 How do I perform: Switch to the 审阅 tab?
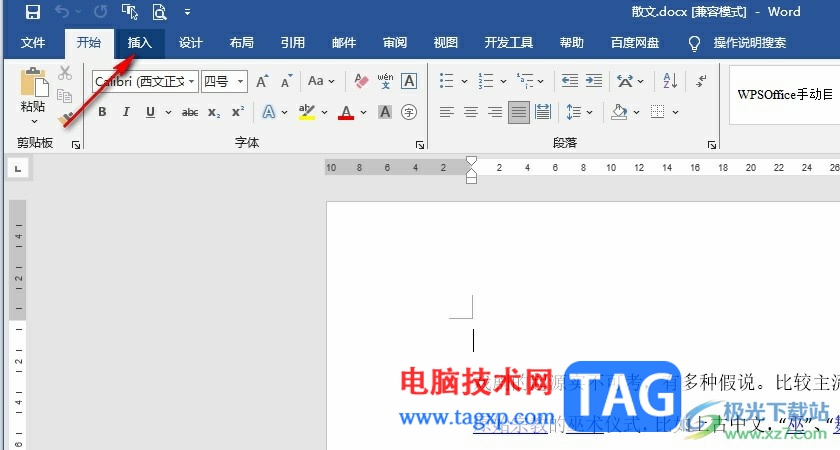tap(395, 43)
